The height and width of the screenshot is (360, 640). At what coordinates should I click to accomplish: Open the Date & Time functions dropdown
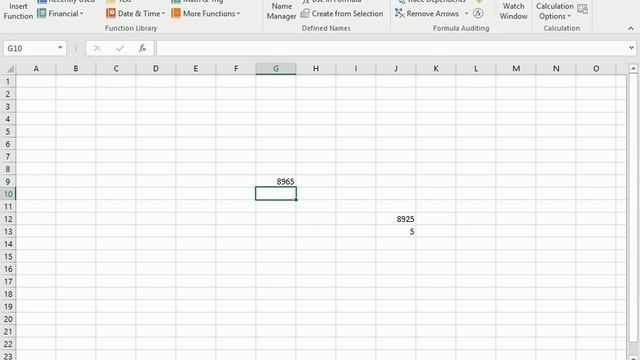pyautogui.click(x=136, y=13)
